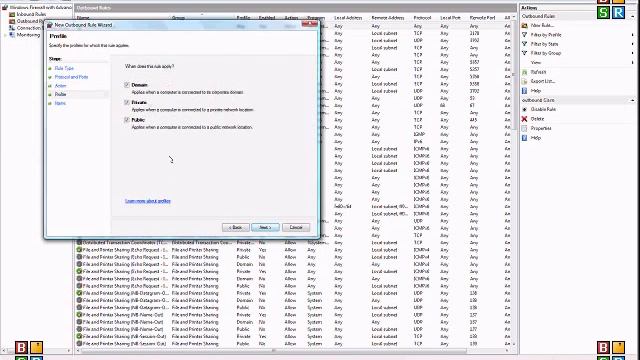Expand the Monitoring tree node arrow
The image size is (640, 360).
tap(5, 35)
